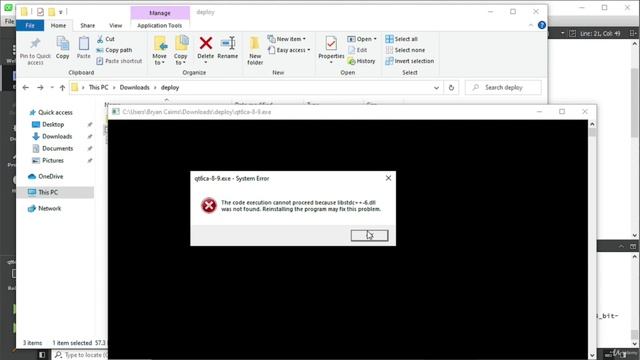Open the File tab in Explorer
The height and width of the screenshot is (360, 640).
(x=30, y=25)
